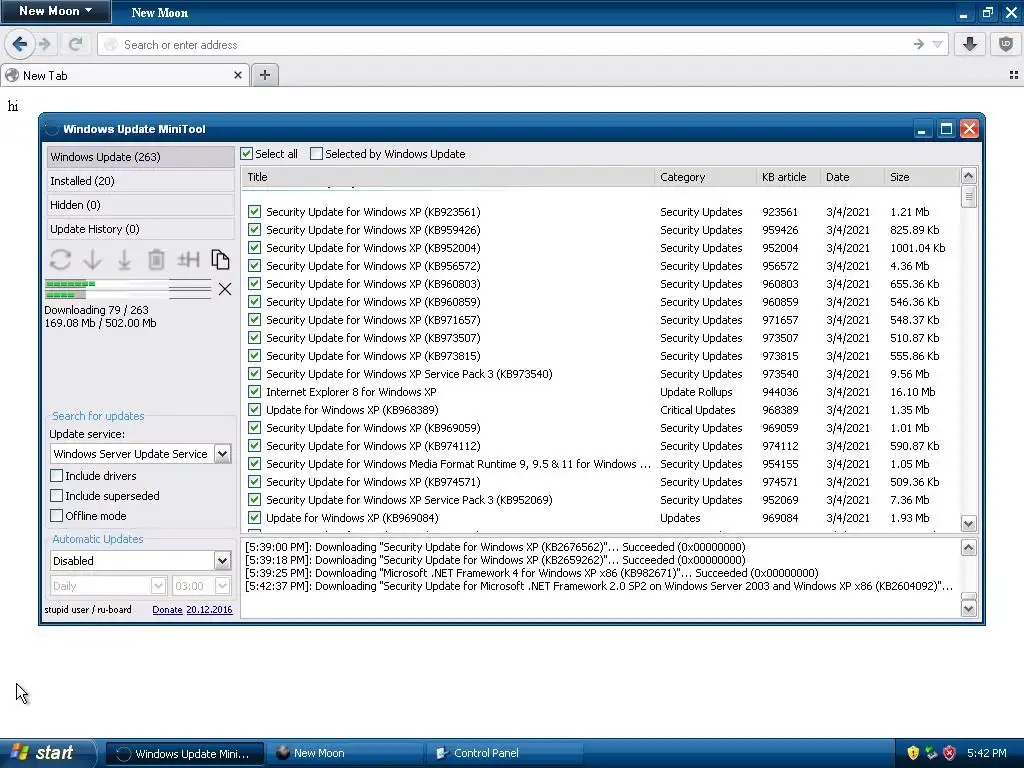1024x768 pixels.
Task: Open the New Moon application menu
Action: pyautogui.click(x=56, y=11)
